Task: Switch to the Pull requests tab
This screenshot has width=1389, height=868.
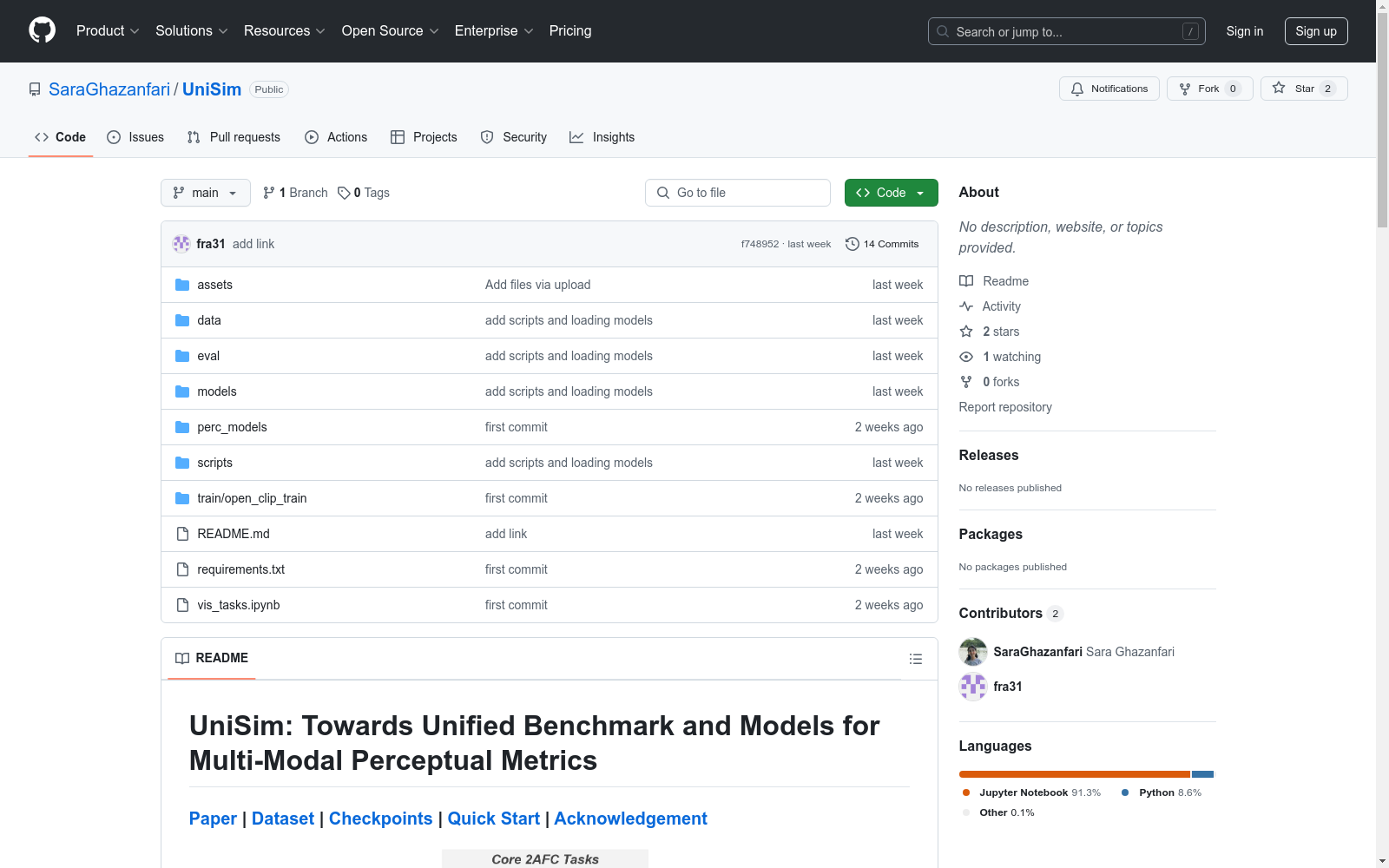Action: [234, 137]
